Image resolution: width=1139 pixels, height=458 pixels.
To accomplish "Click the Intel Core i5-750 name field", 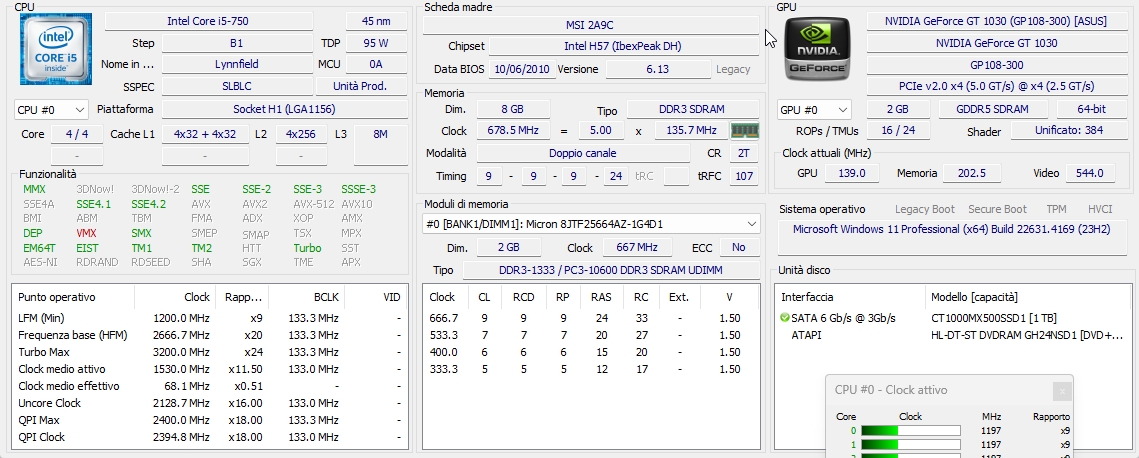I will pyautogui.click(x=208, y=22).
